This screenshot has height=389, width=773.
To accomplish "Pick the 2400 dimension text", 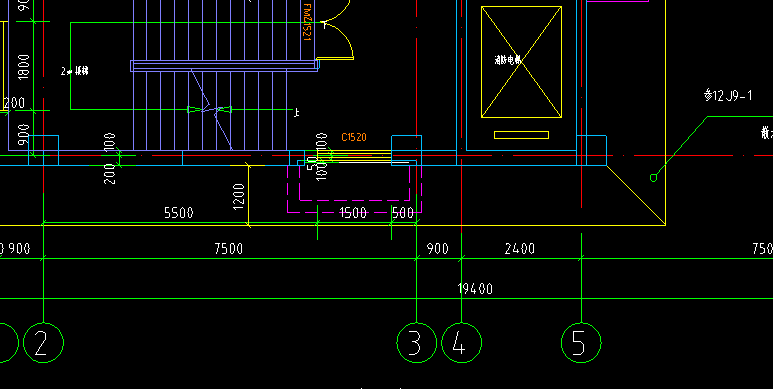I will pos(520,248).
